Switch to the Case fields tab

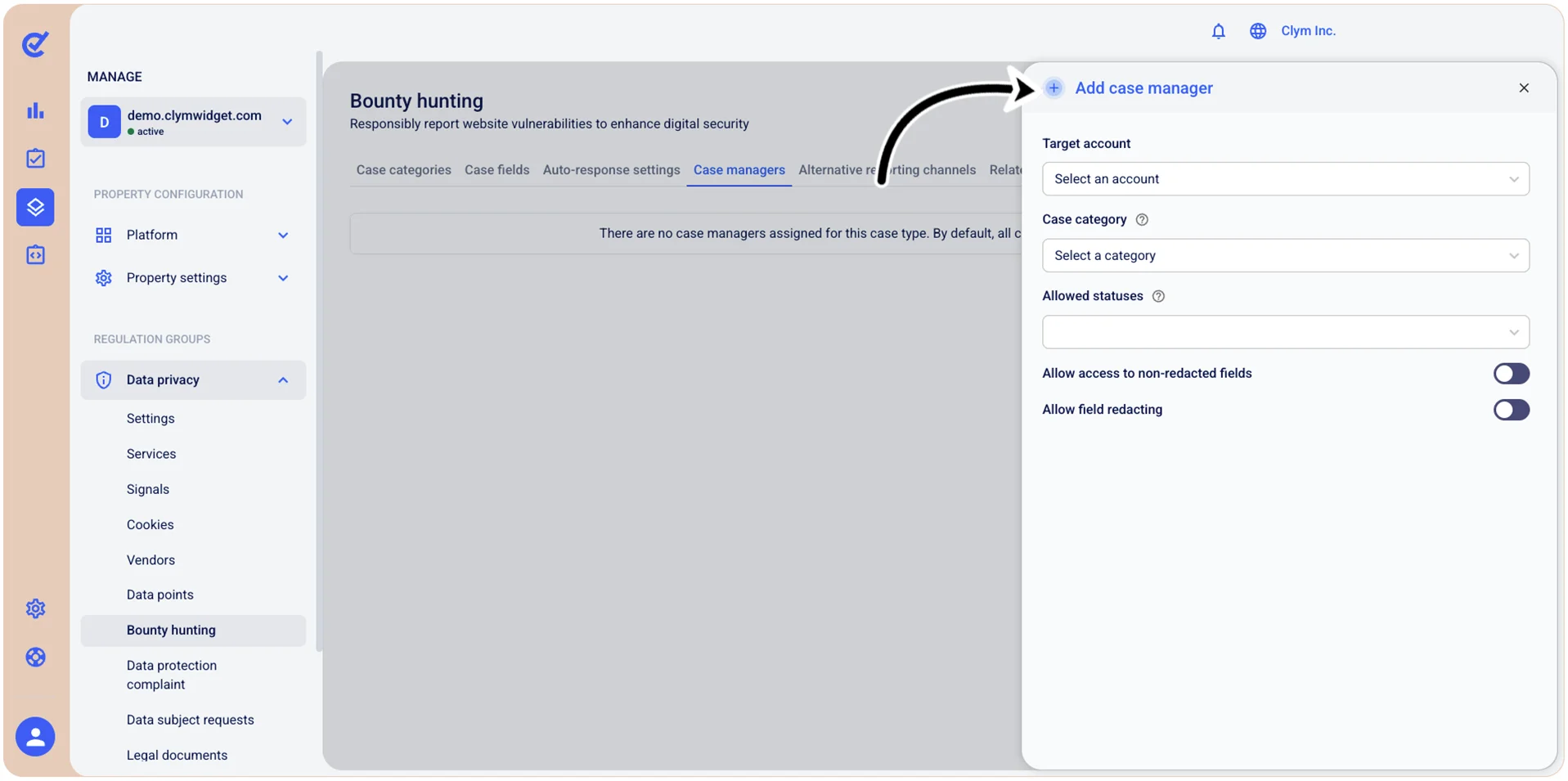click(496, 170)
